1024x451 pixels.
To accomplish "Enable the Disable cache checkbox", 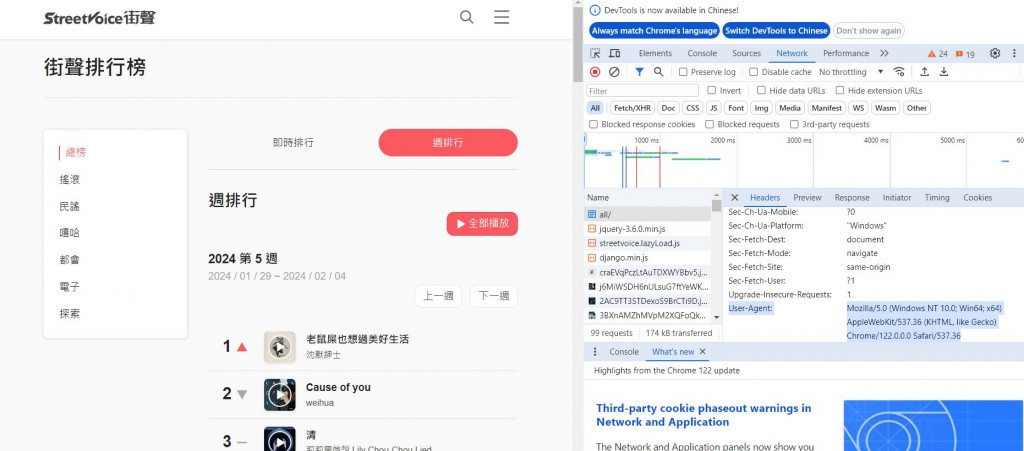I will [754, 72].
